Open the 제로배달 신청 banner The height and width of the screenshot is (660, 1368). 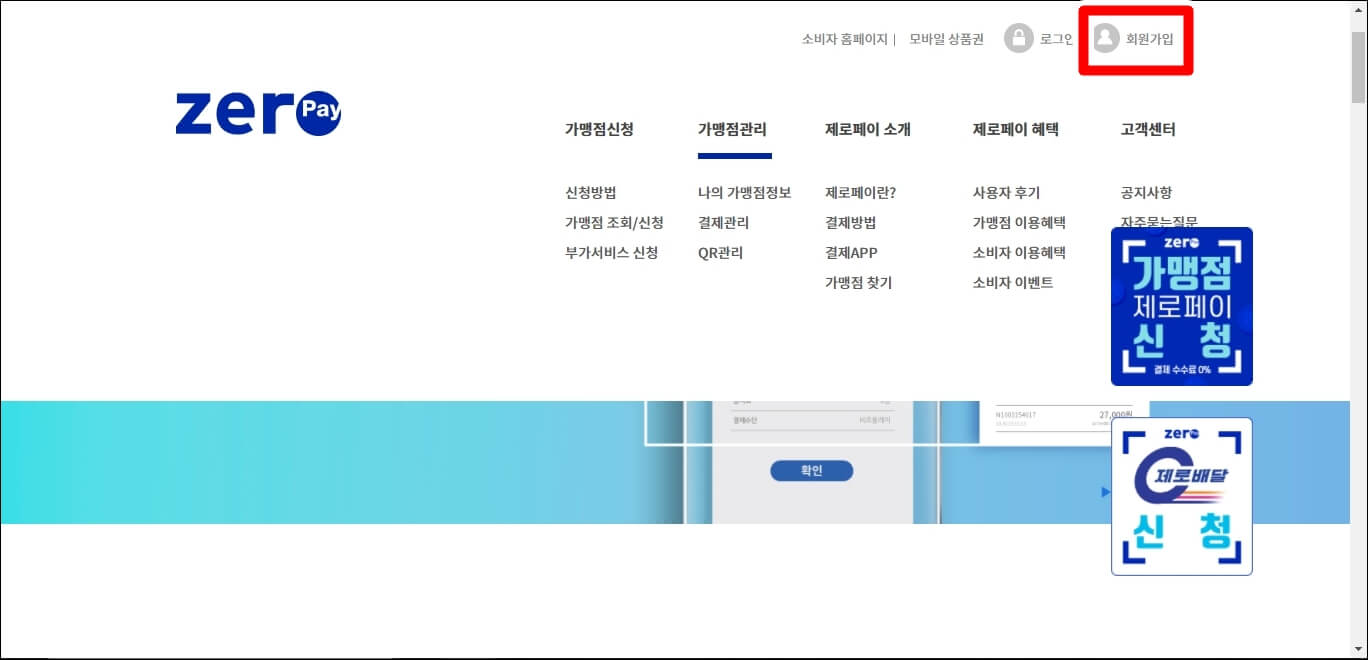tap(1182, 496)
